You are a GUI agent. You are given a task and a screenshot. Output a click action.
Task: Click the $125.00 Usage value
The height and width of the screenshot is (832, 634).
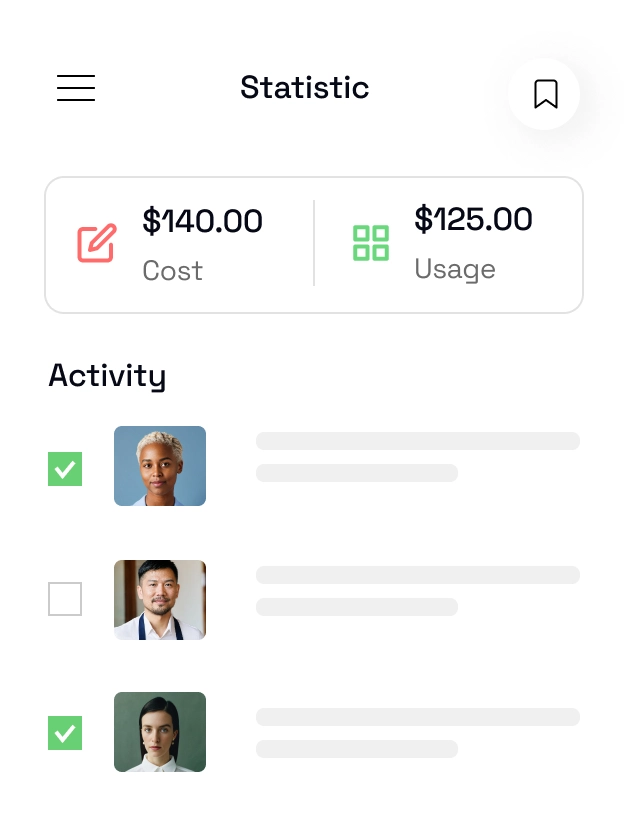(474, 219)
